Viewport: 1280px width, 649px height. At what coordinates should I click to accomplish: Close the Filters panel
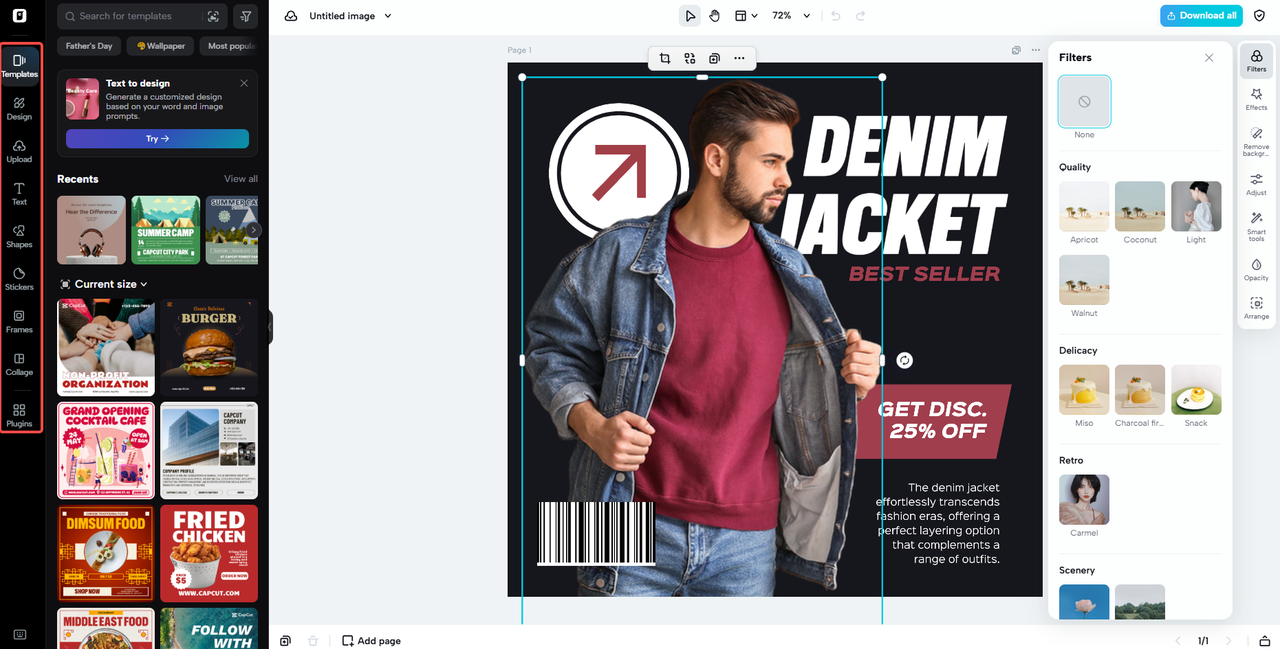(1209, 58)
